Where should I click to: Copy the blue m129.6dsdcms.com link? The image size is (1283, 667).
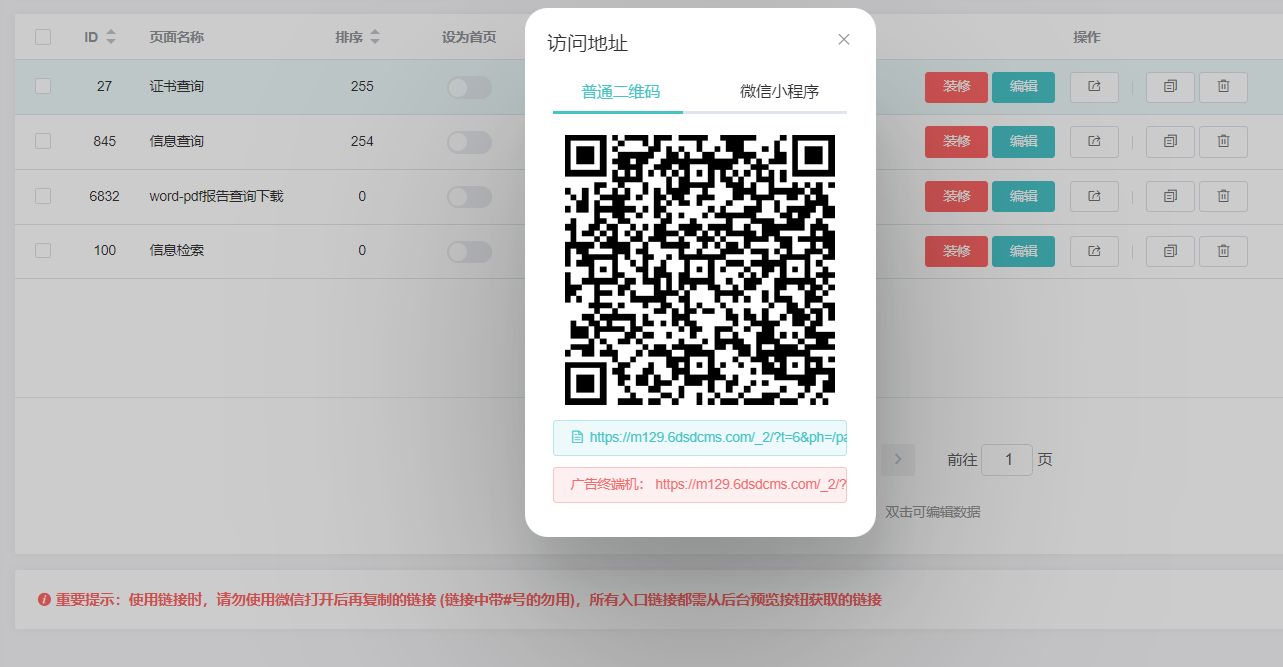click(x=700, y=437)
